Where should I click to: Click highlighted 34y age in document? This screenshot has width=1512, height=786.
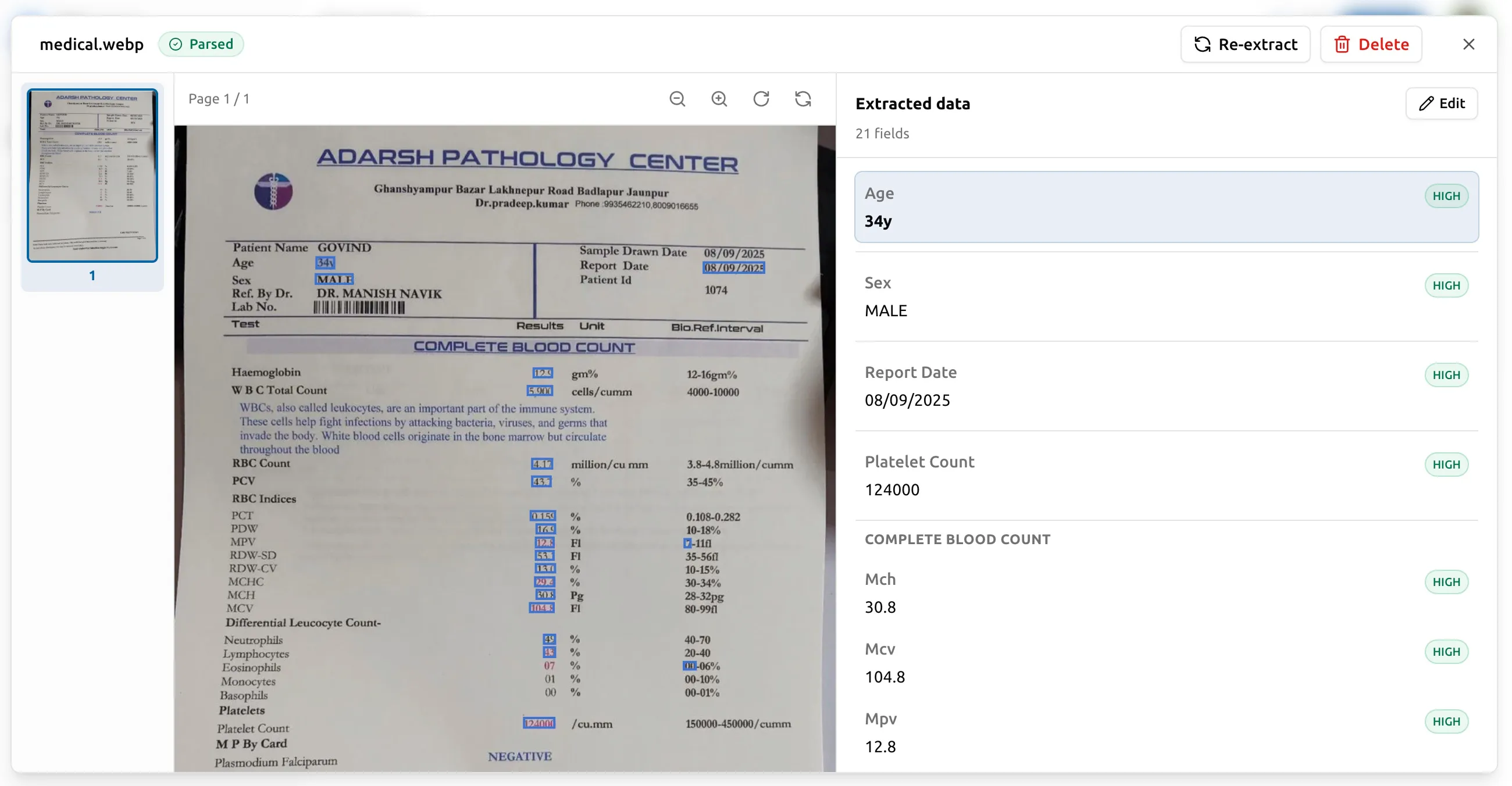[x=325, y=262]
